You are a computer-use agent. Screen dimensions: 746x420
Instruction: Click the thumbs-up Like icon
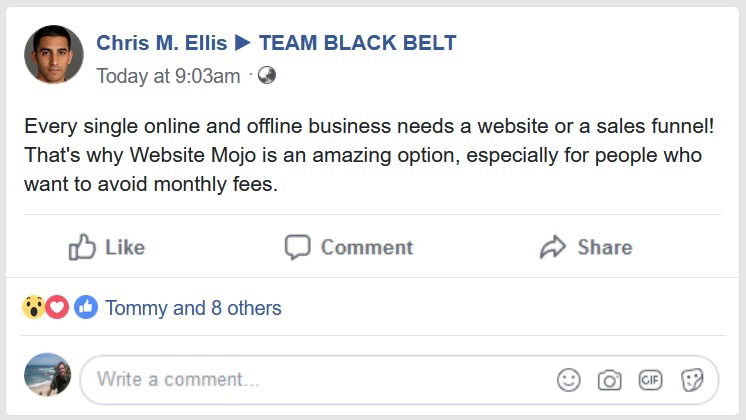[82, 247]
